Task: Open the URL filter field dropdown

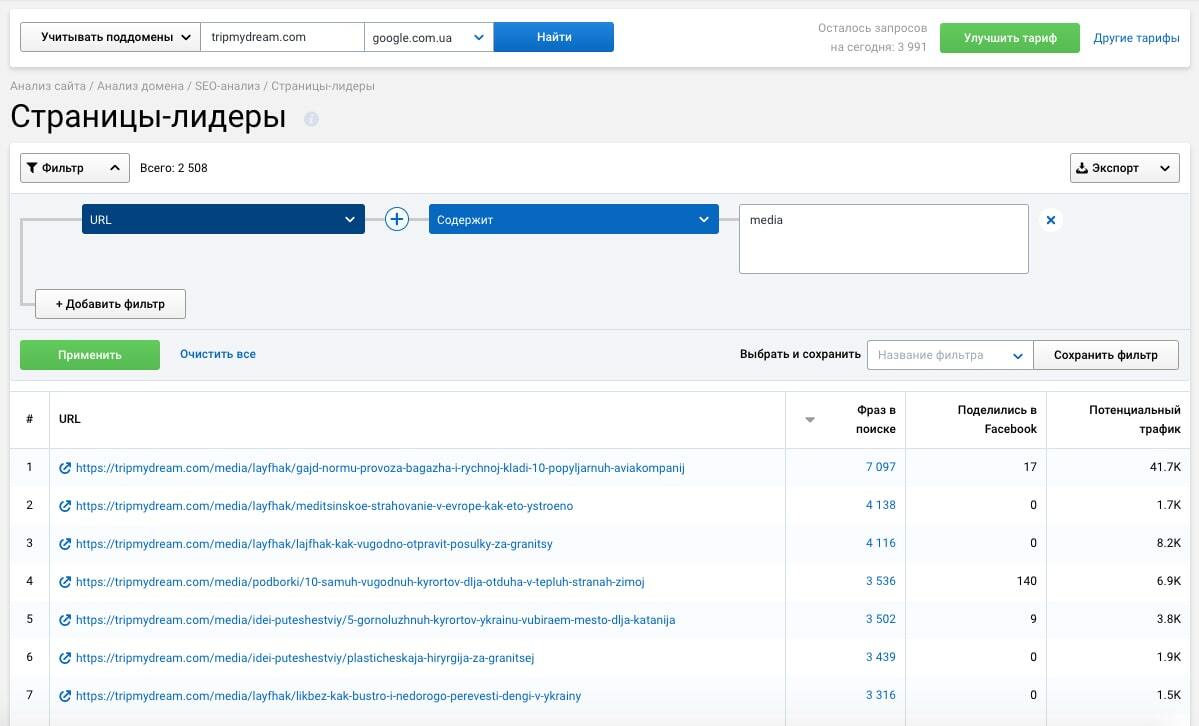Action: click(x=222, y=220)
